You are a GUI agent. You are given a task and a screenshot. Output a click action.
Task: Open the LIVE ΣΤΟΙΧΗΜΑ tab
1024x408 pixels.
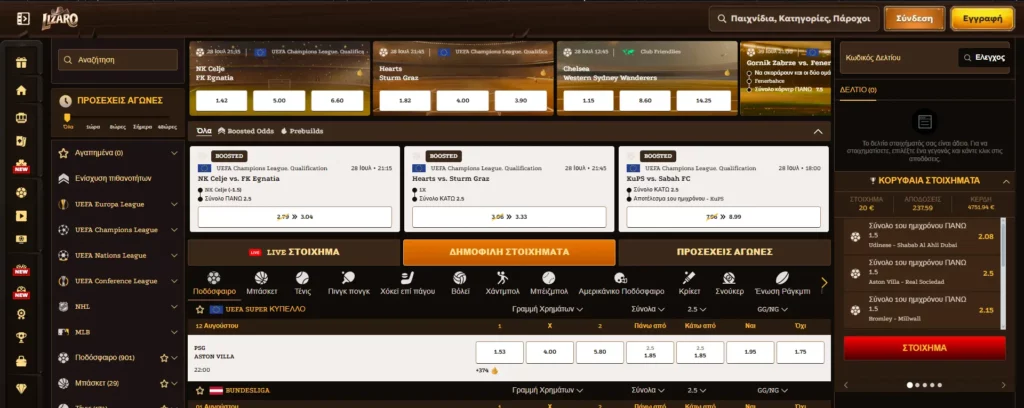coord(294,252)
